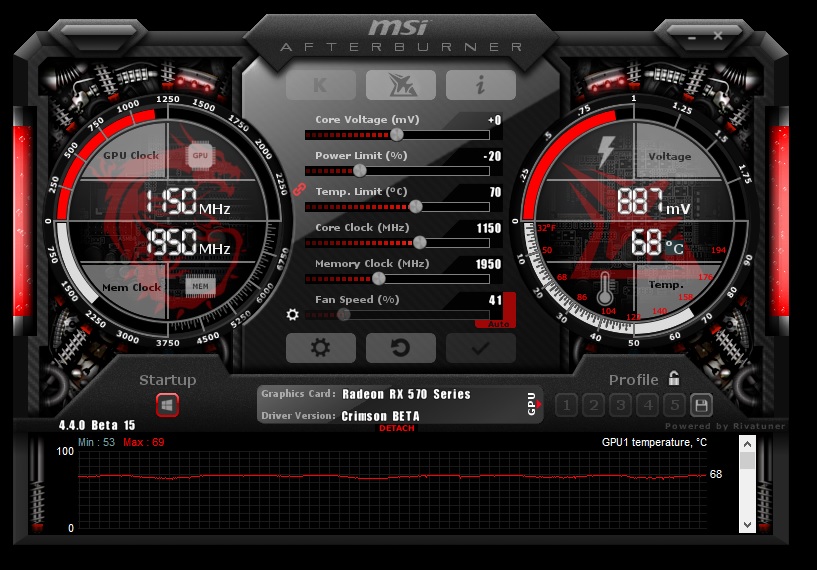The height and width of the screenshot is (570, 819).
Task: Click the GPU1 temperature graph area
Action: (x=392, y=490)
